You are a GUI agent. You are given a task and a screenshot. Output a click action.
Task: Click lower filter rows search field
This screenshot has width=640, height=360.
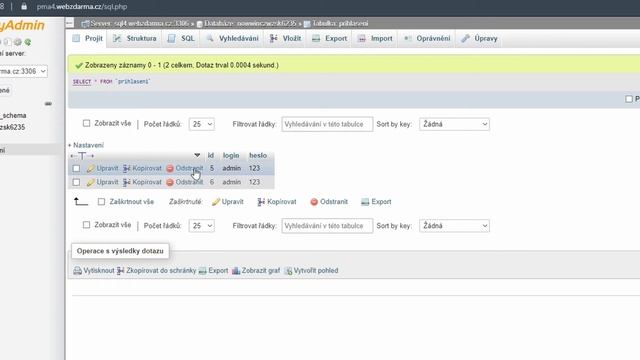click(327, 226)
